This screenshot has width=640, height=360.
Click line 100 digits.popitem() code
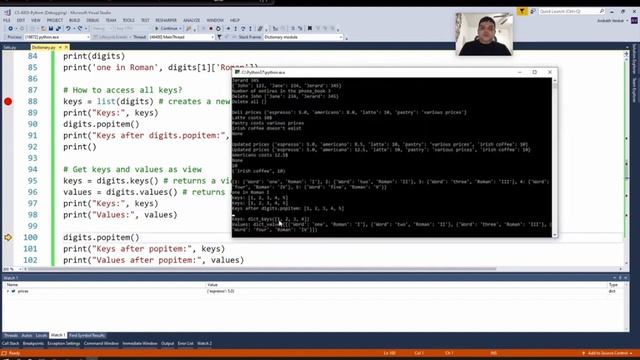click(x=101, y=237)
